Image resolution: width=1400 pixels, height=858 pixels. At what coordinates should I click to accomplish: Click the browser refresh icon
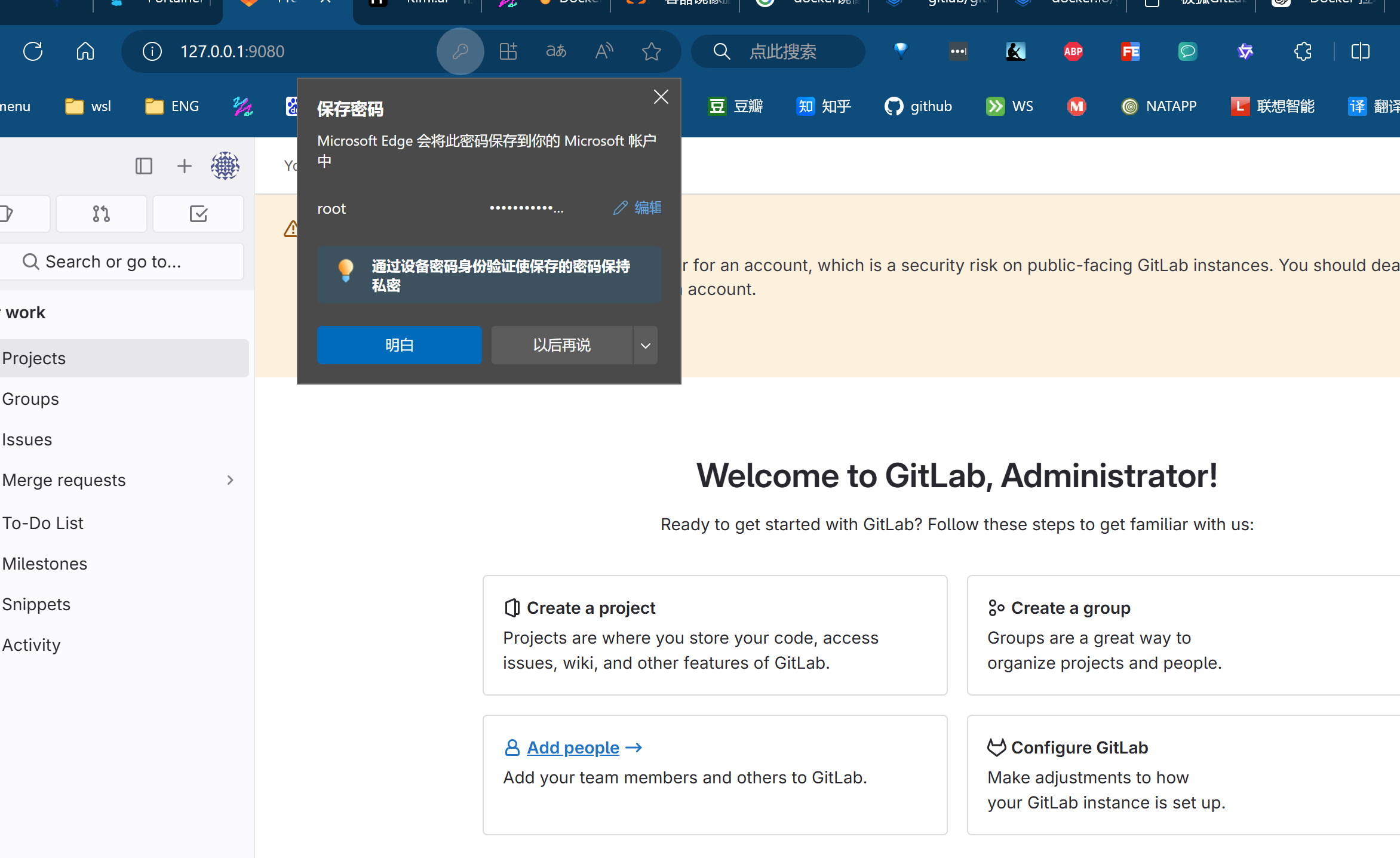[33, 51]
